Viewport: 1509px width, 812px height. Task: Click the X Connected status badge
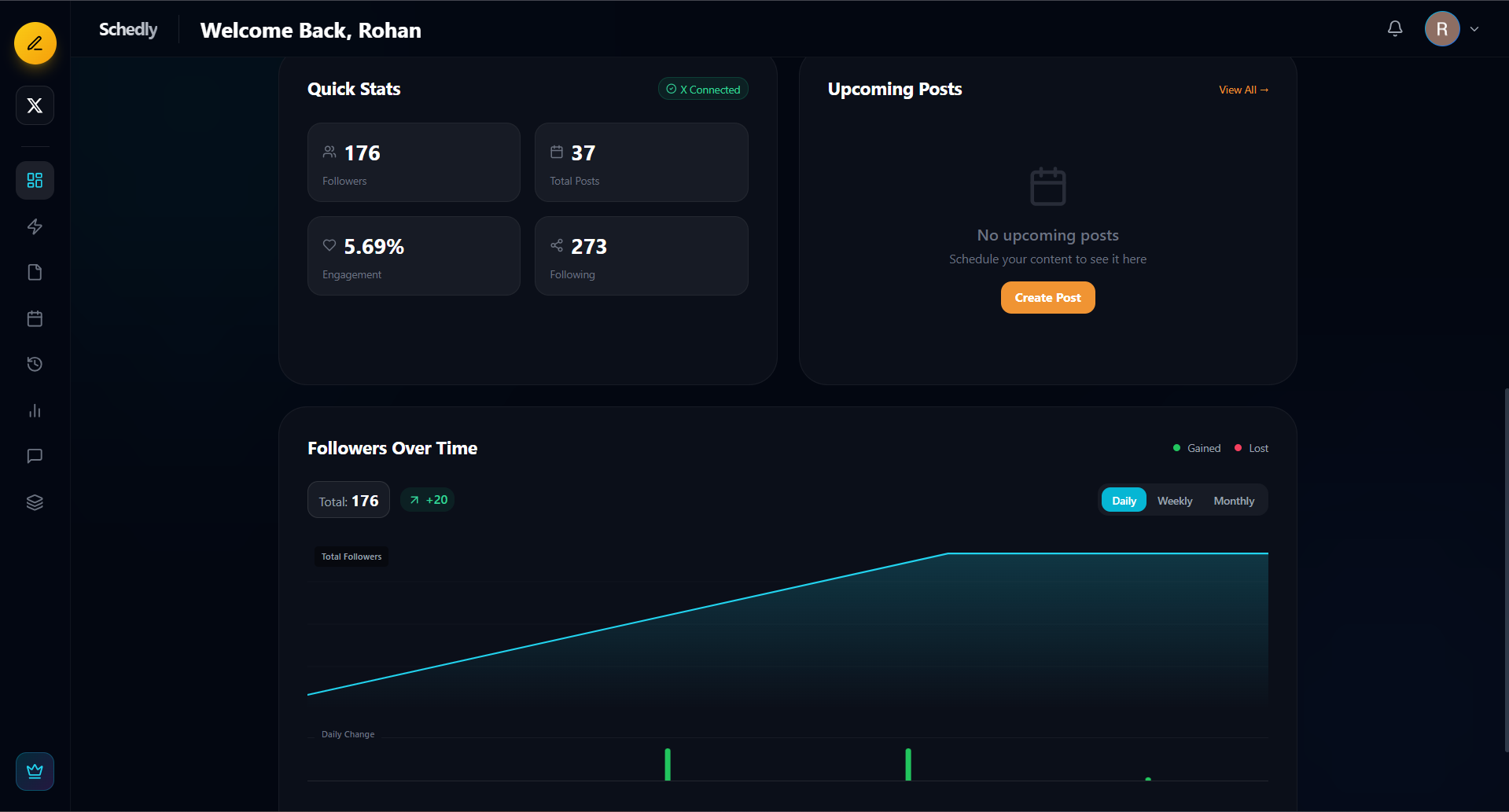tap(703, 90)
